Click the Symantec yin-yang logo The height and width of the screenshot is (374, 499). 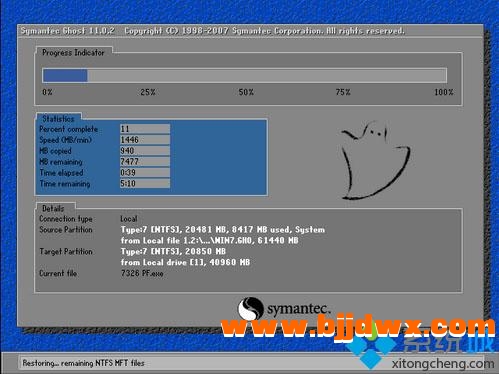click(x=250, y=308)
